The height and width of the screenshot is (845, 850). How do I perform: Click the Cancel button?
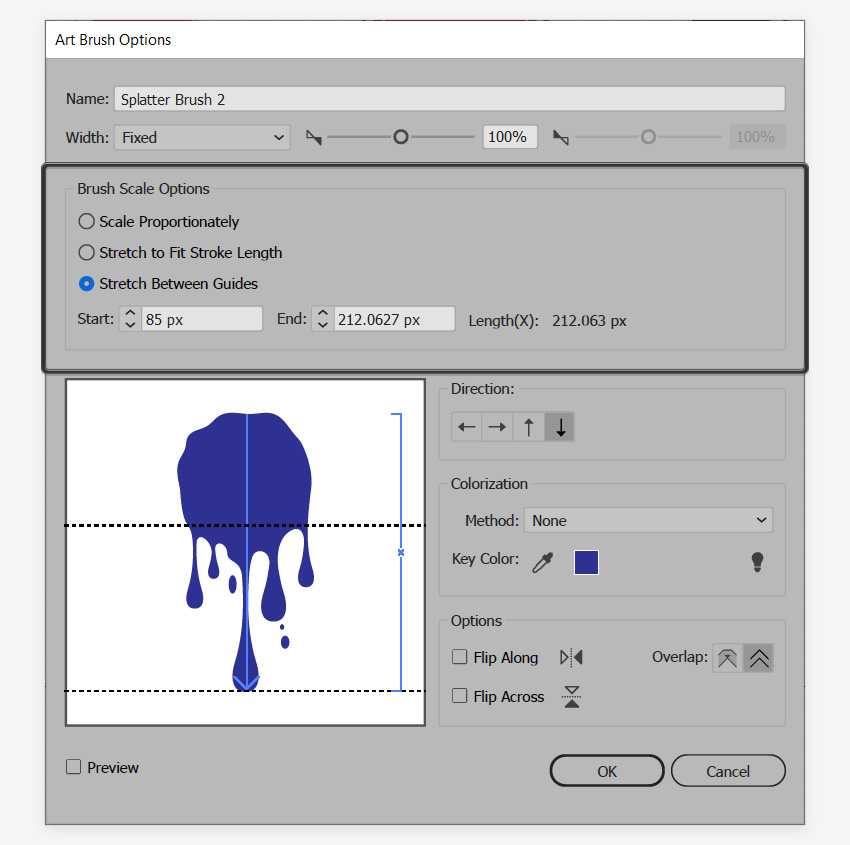click(728, 770)
